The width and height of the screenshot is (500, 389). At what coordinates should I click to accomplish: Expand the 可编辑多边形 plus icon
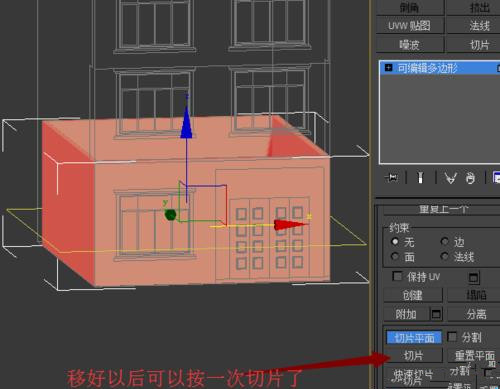click(x=389, y=68)
